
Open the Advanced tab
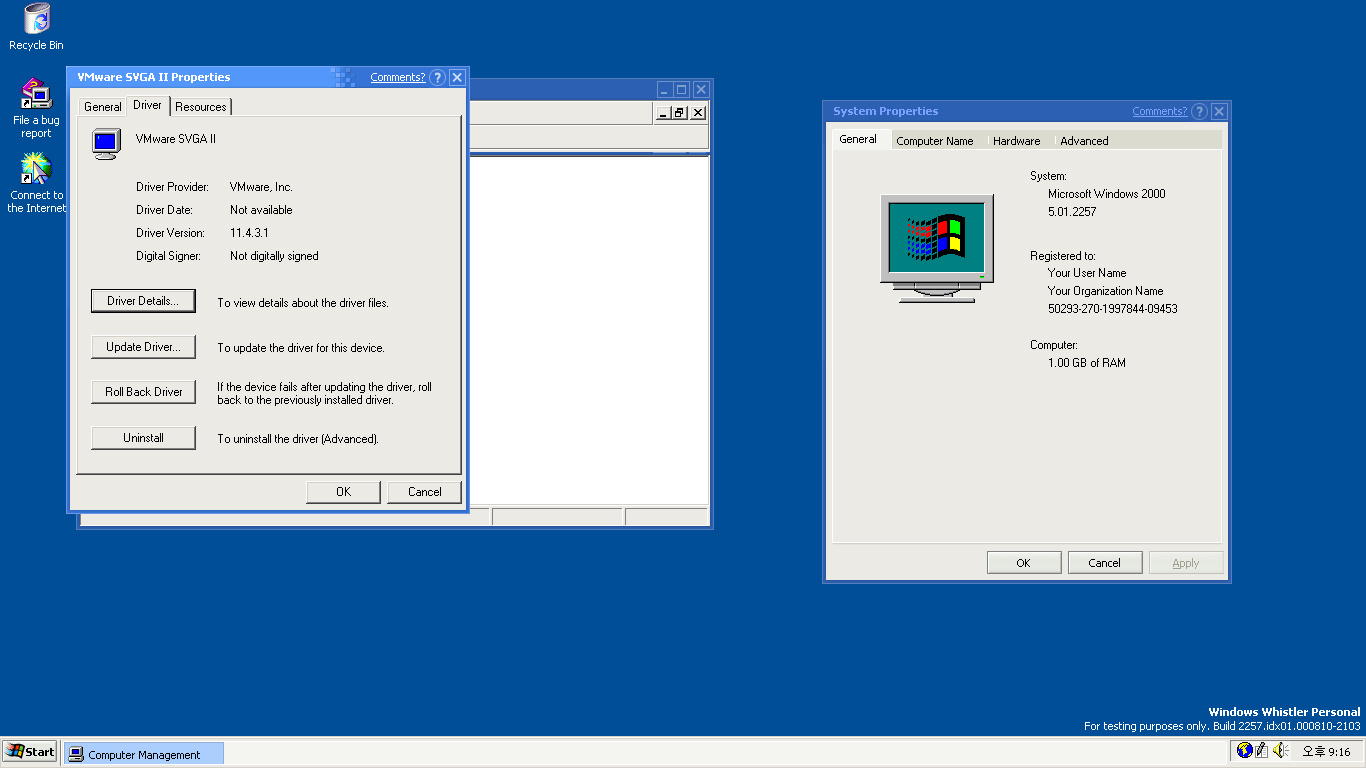[x=1084, y=141]
